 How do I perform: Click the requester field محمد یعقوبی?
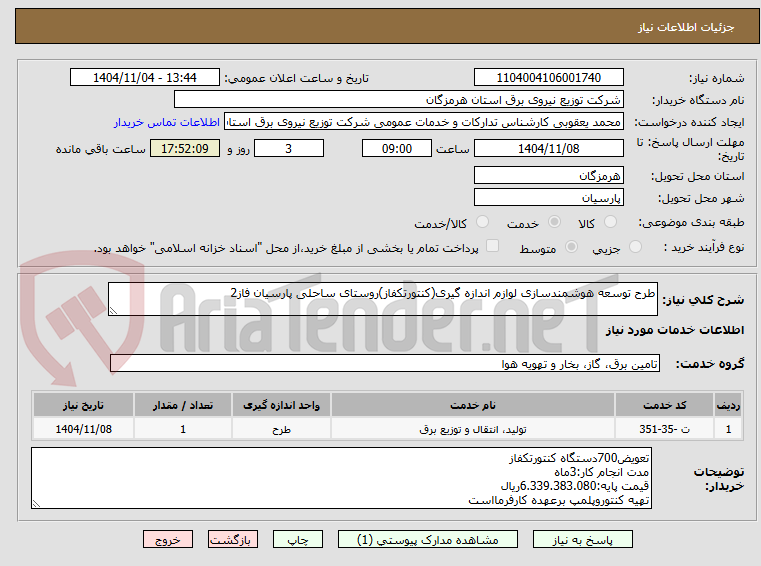click(424, 122)
